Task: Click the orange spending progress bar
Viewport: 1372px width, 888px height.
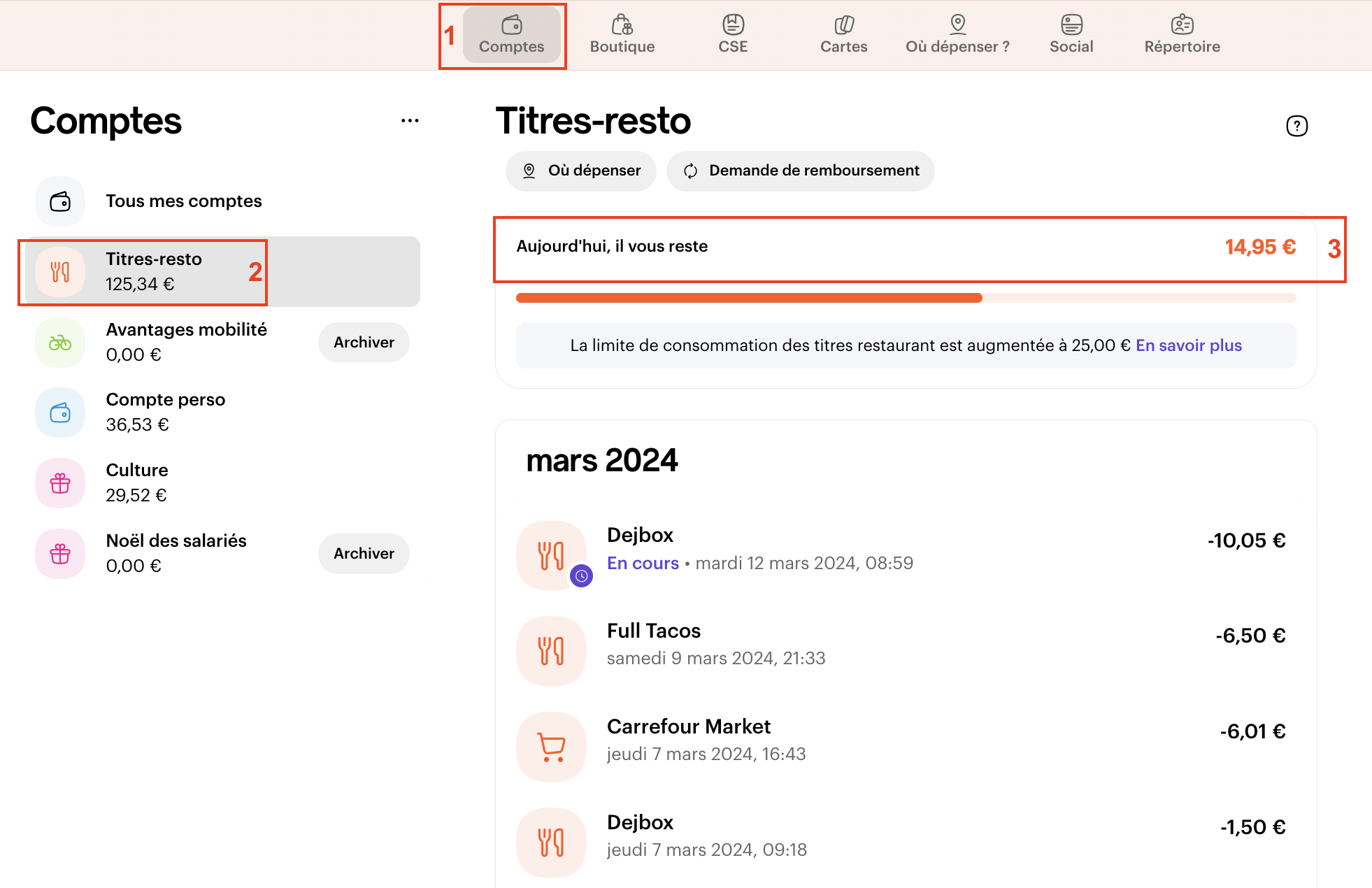Action: (748, 298)
